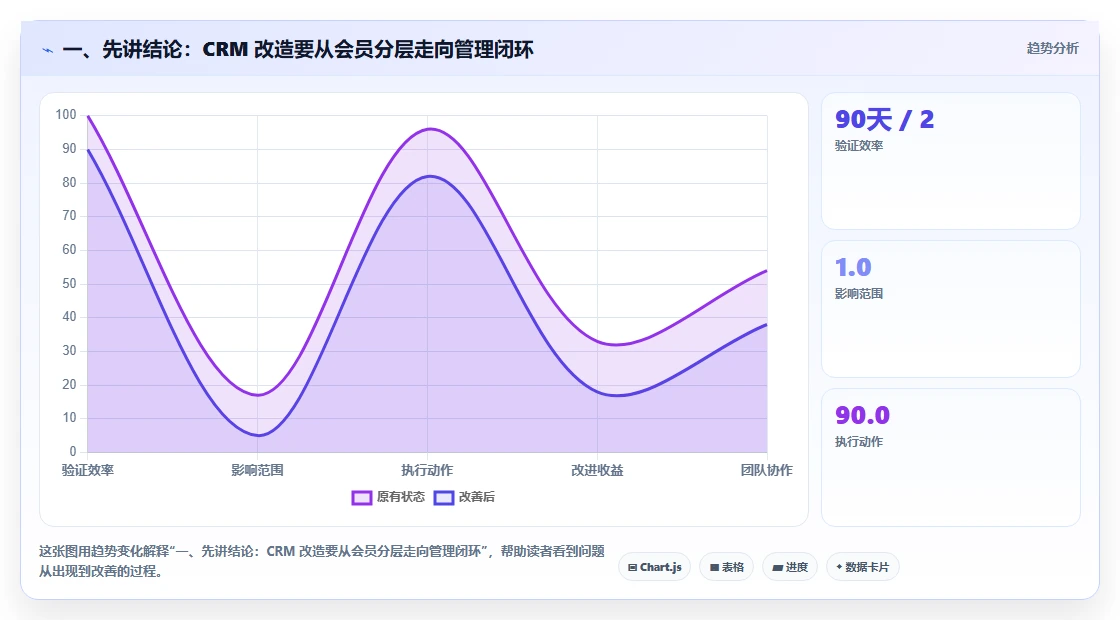Select the Chart.js tag button
The image size is (1120, 620).
(654, 567)
